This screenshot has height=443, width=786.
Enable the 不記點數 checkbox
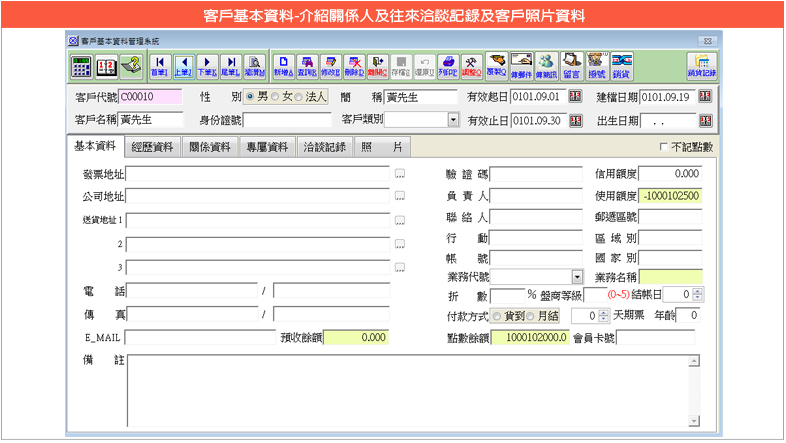tap(663, 147)
